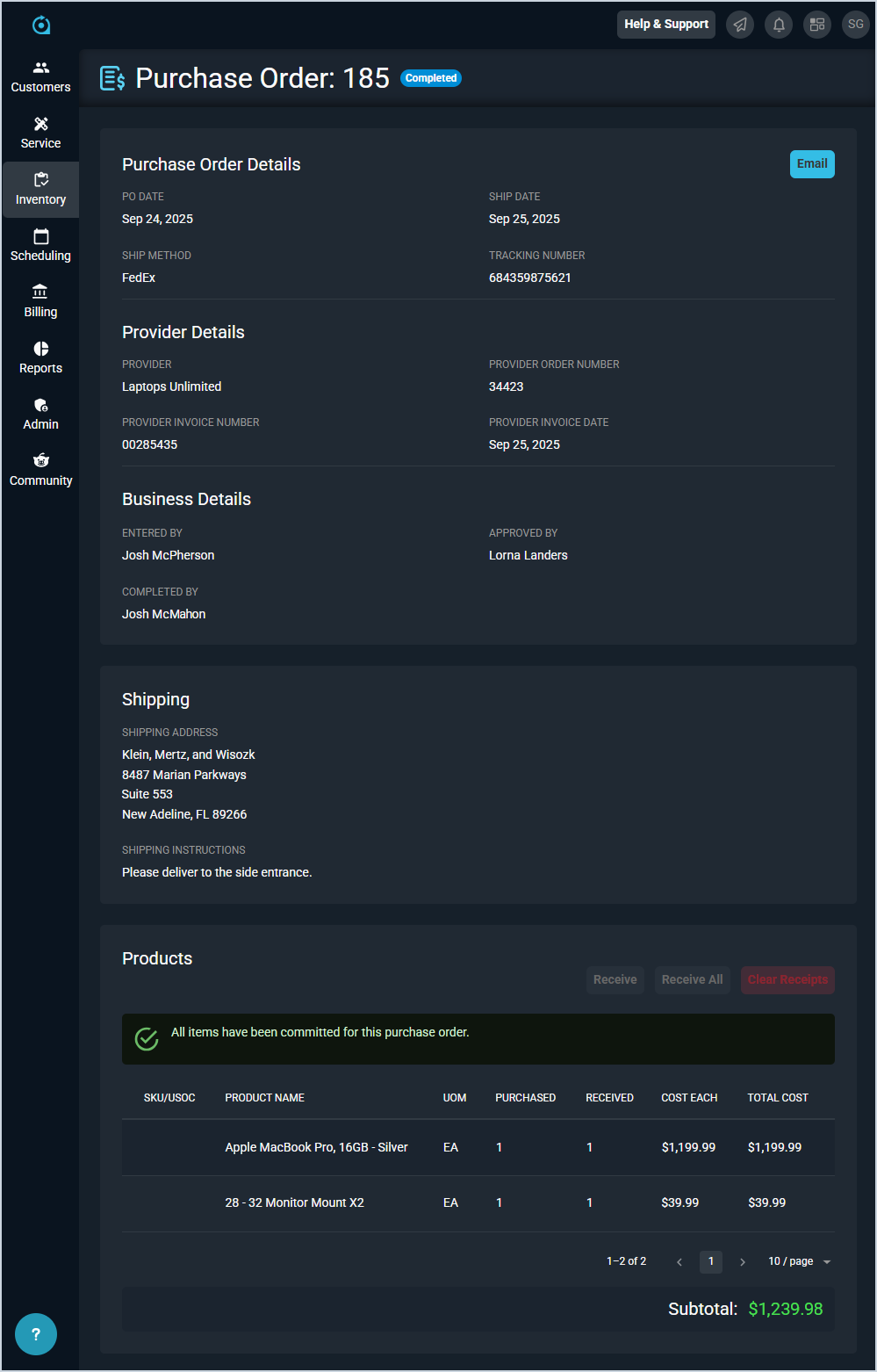Open the Community section
The height and width of the screenshot is (1372, 877).
(x=40, y=471)
